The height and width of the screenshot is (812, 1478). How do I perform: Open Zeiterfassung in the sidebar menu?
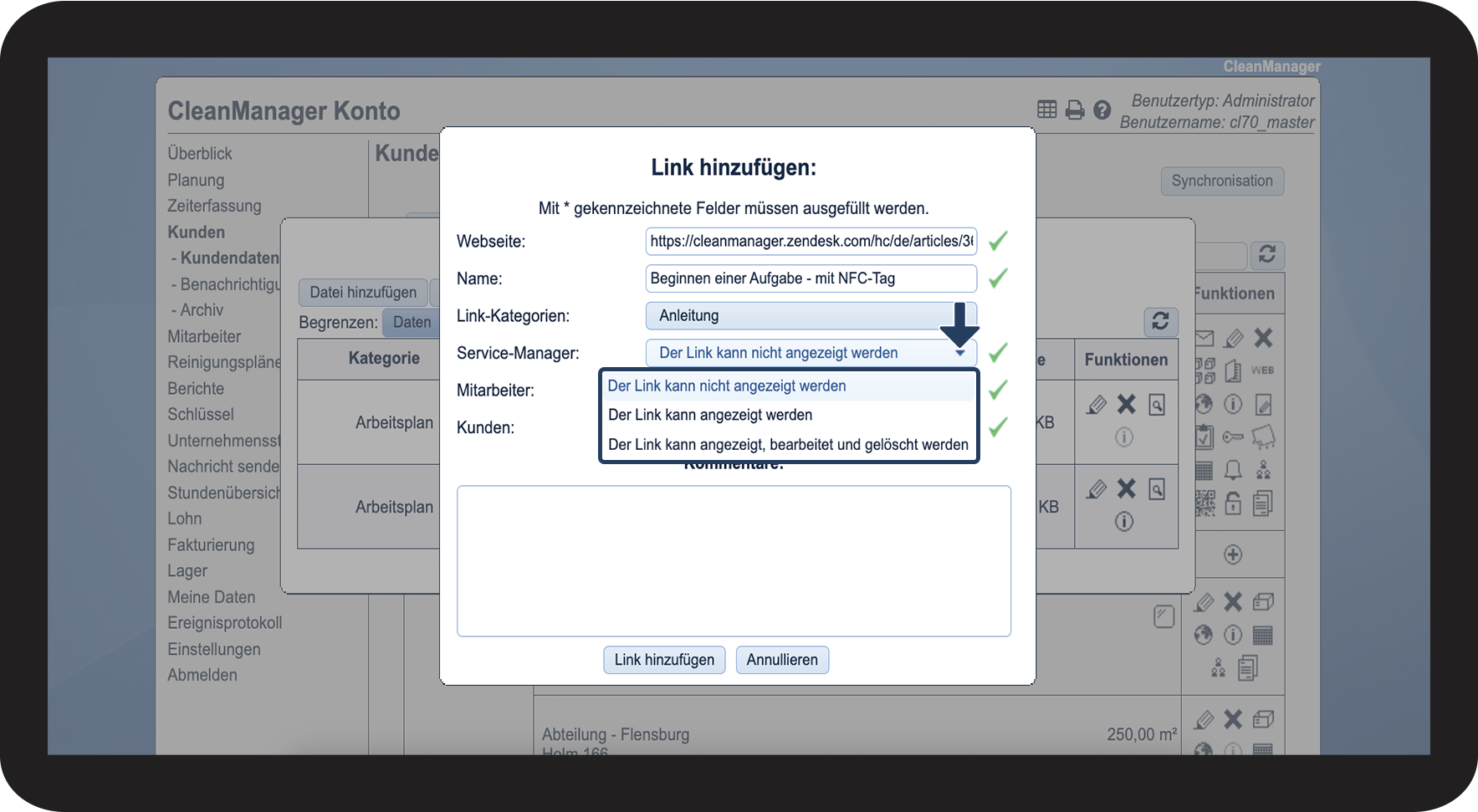click(214, 206)
